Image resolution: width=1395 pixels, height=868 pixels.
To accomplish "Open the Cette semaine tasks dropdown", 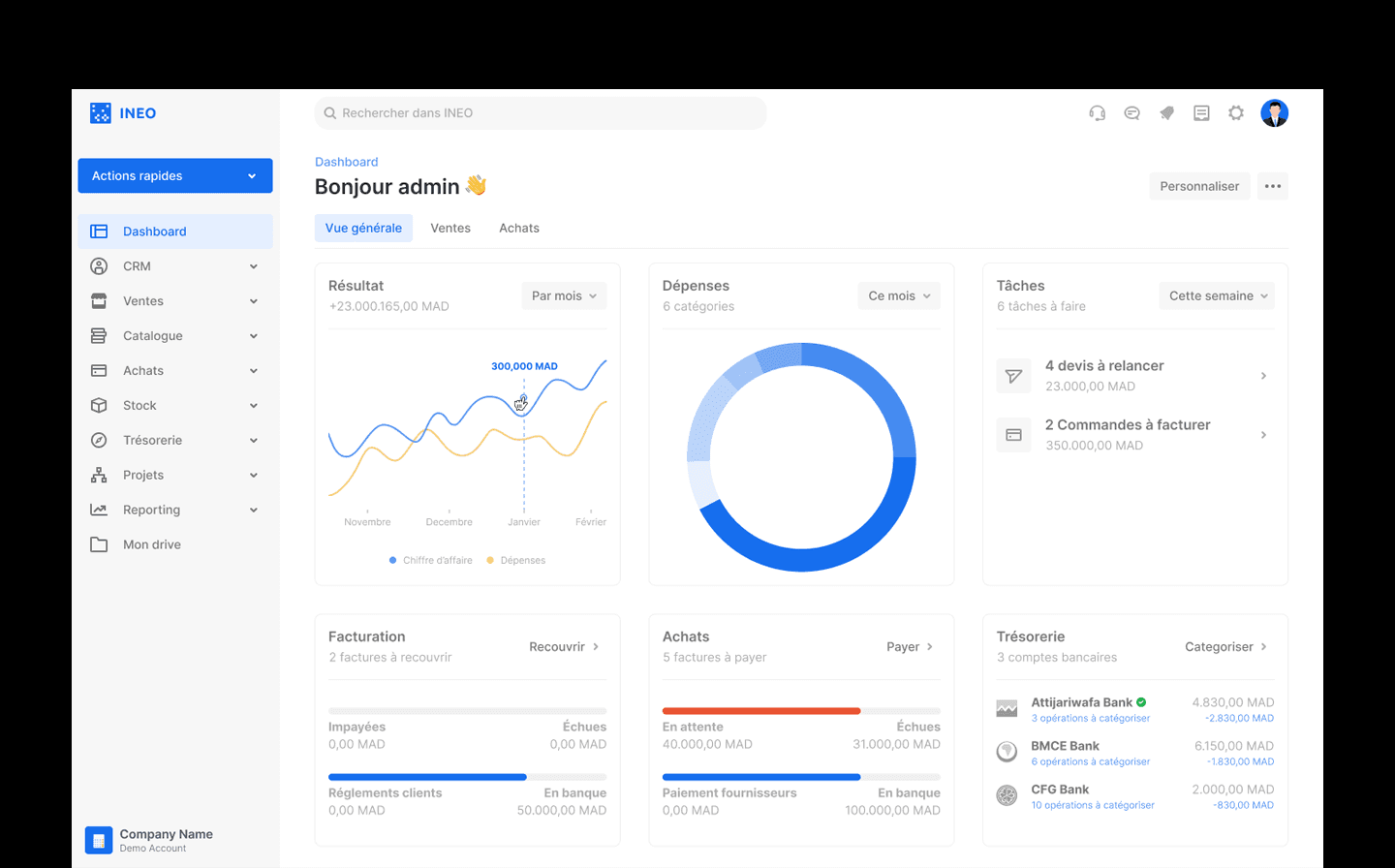I will (x=1217, y=295).
